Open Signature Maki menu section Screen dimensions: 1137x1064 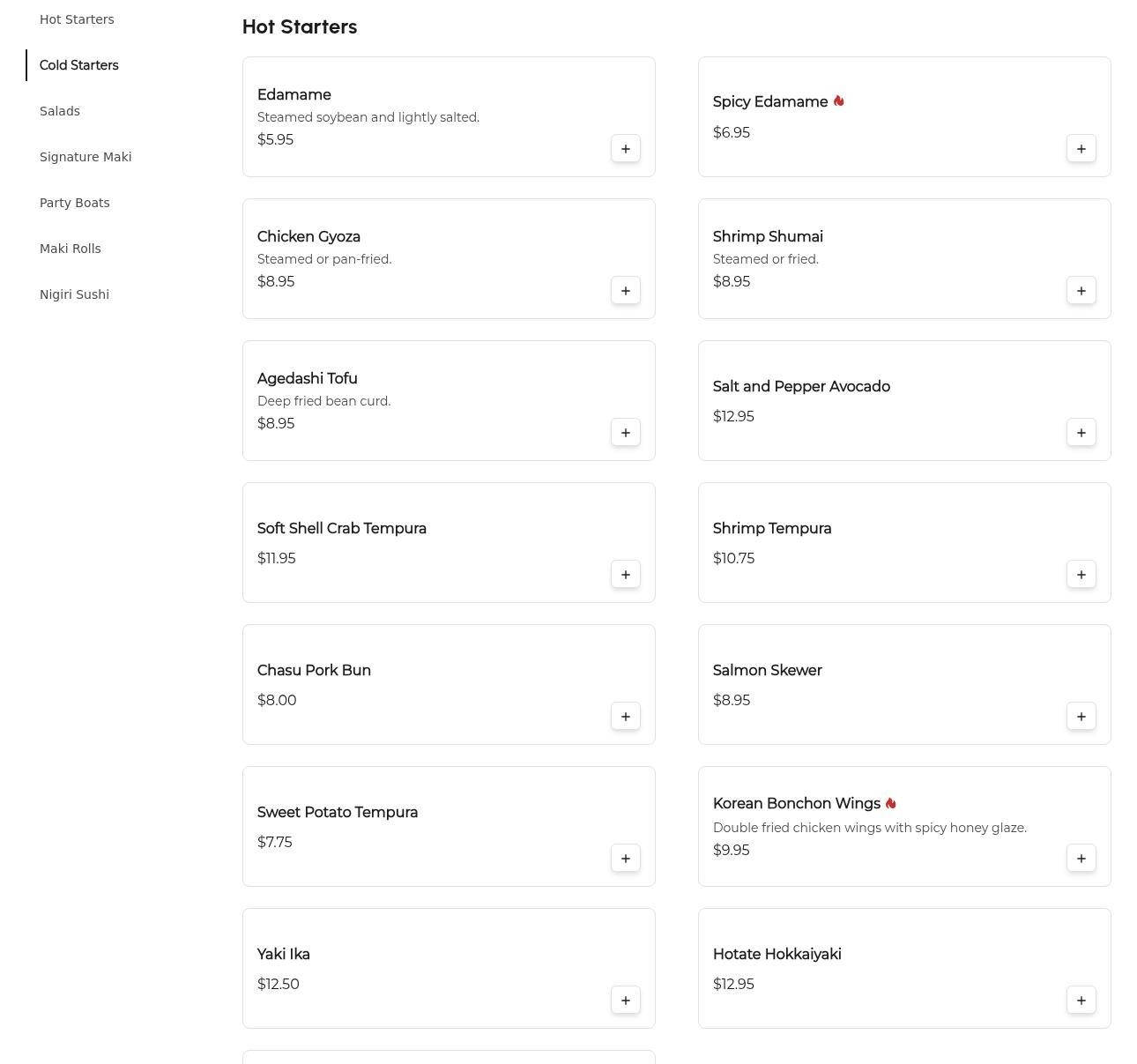85,157
